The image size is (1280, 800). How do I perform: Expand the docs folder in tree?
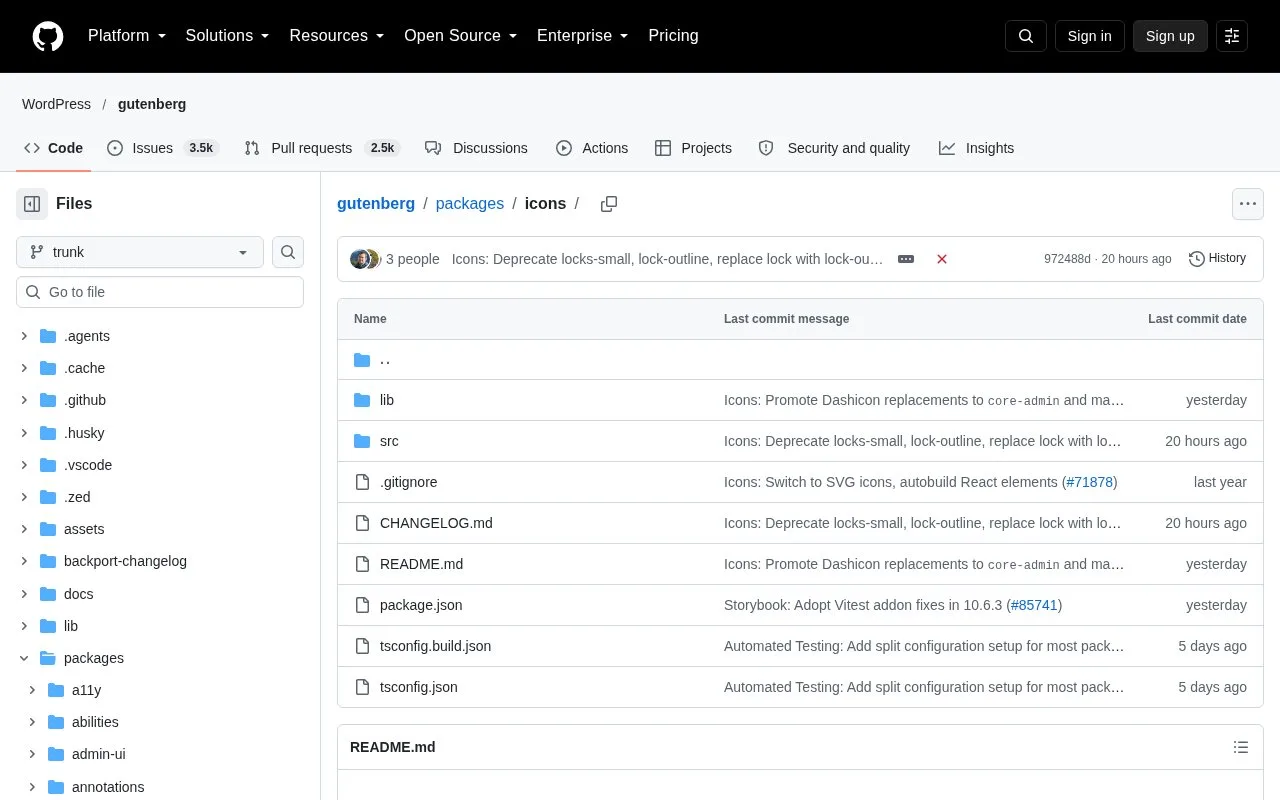point(24,594)
